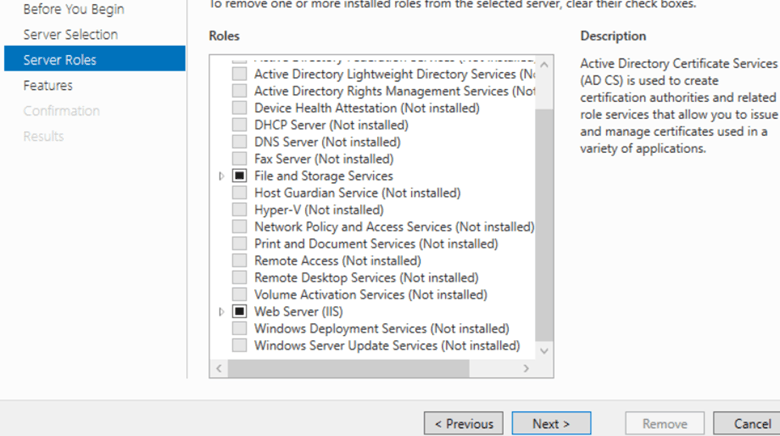Image resolution: width=780 pixels, height=436 pixels.
Task: Select the 'Print and Document Services' row
Action: coord(376,243)
